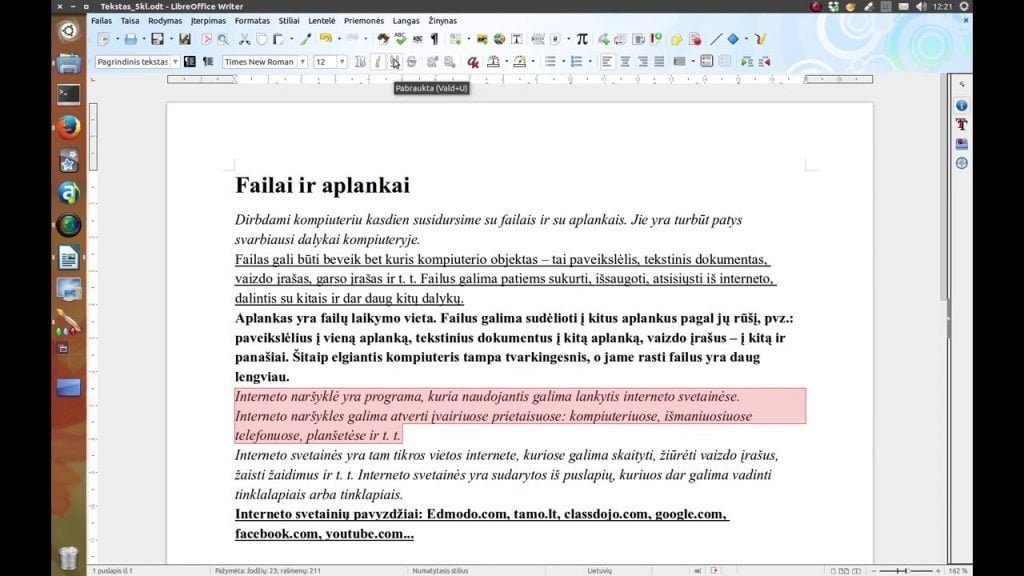Center the paragraph alignment
The height and width of the screenshot is (576, 1024).
coord(625,62)
